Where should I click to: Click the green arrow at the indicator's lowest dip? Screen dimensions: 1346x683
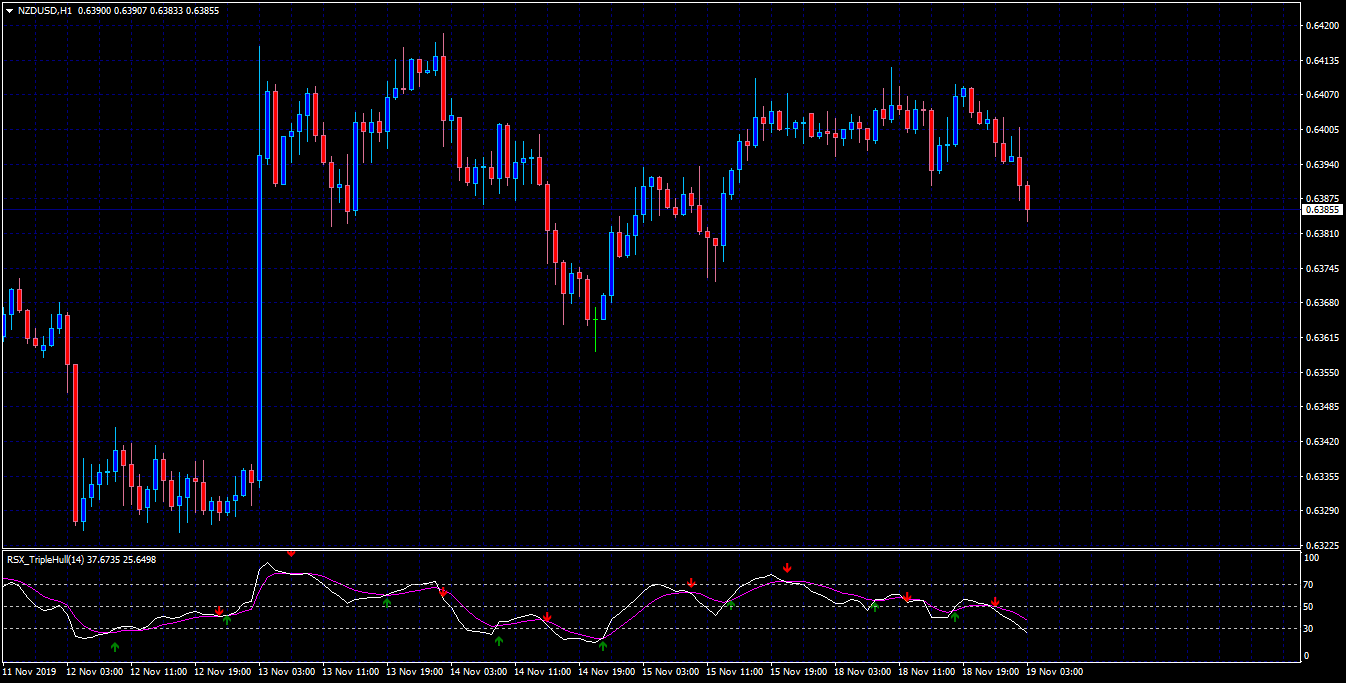point(602,646)
